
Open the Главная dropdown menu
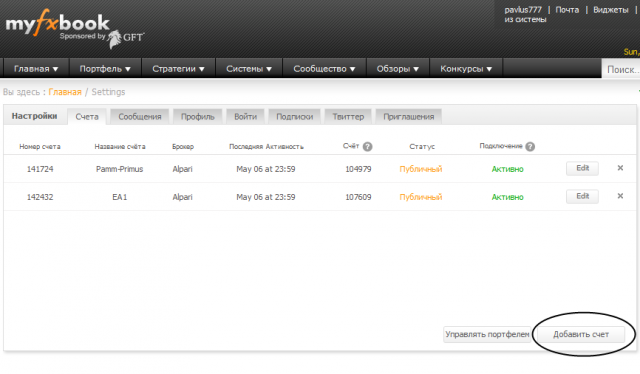[36, 69]
